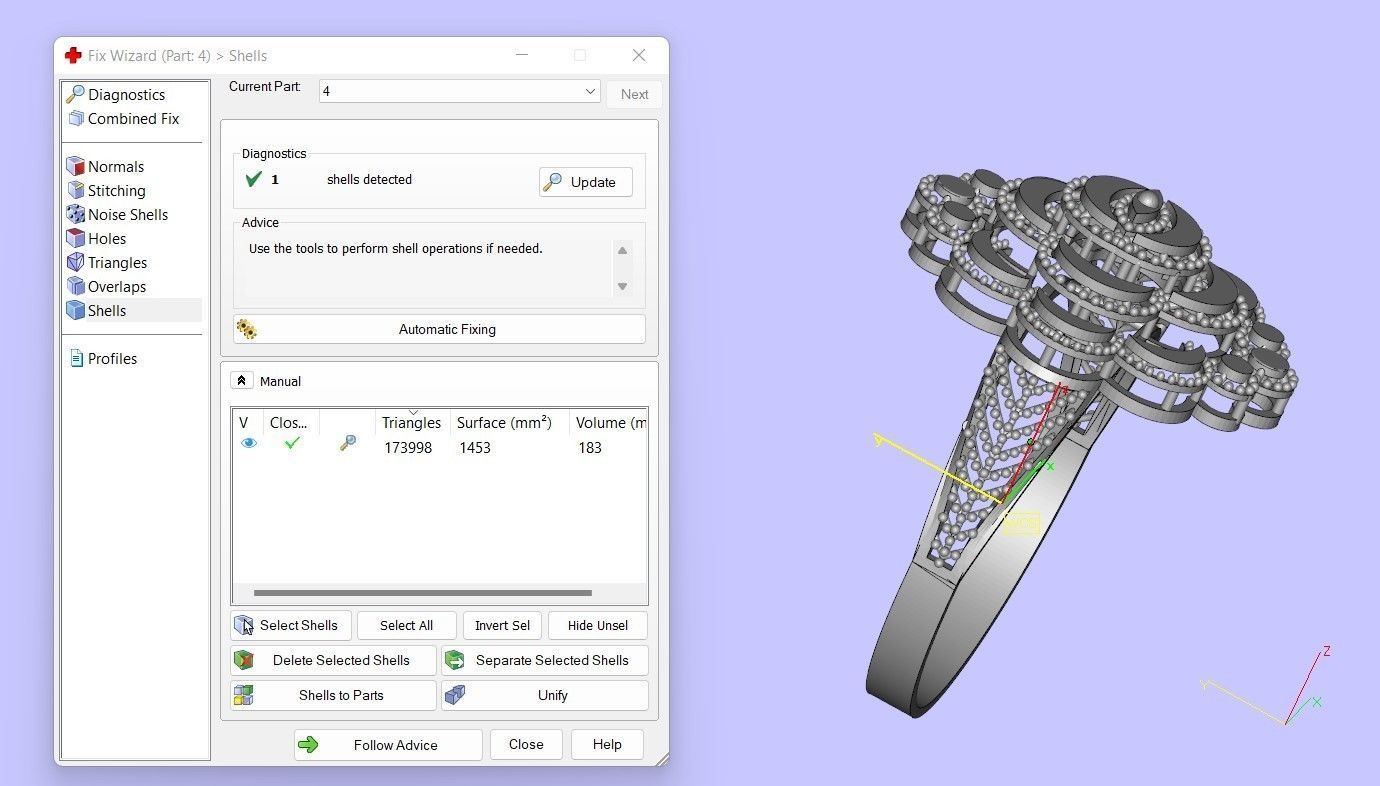Close the Fix Wizard via Close button

coord(526,744)
